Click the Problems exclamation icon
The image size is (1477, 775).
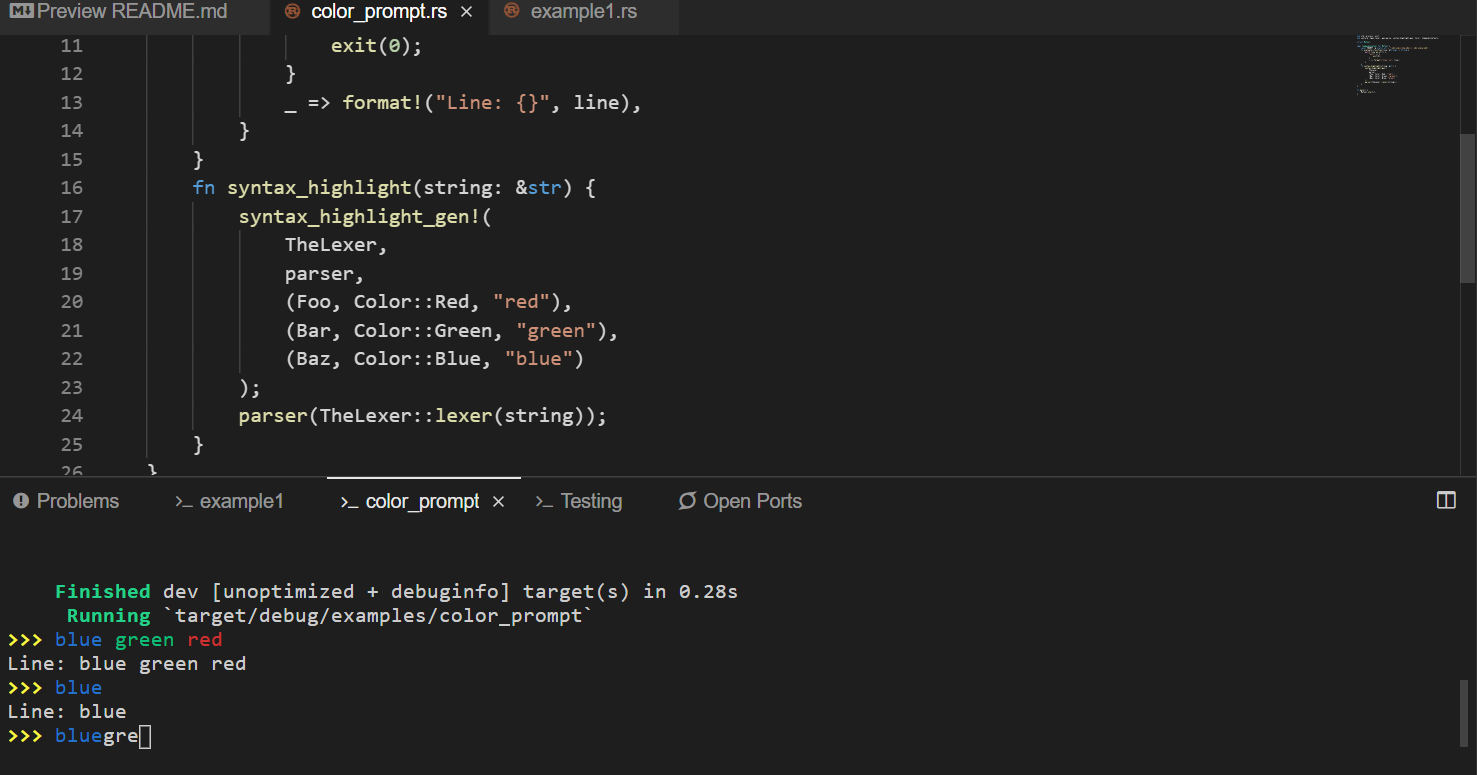(21, 501)
